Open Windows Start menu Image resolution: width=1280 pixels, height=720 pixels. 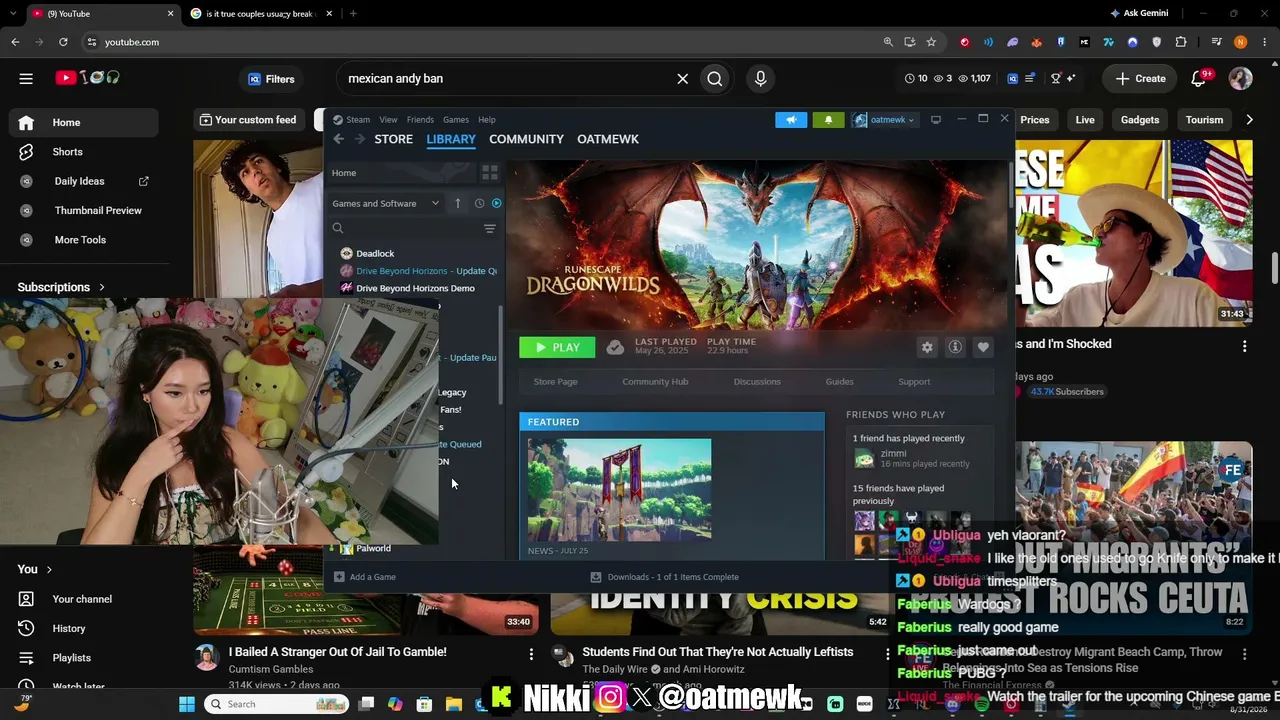click(187, 704)
